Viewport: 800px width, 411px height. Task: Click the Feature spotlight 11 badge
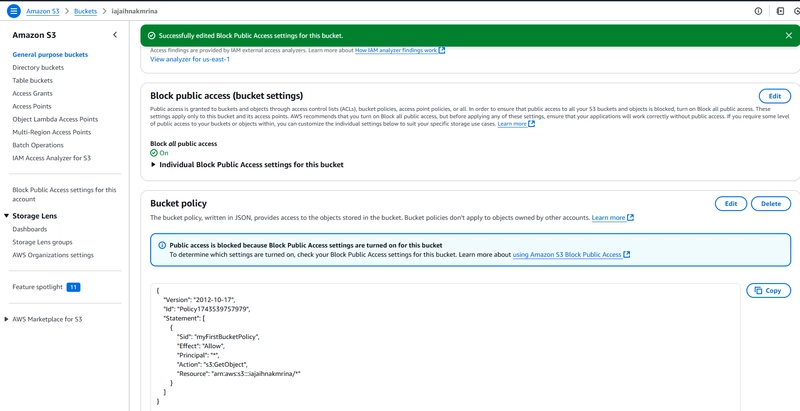[73, 287]
